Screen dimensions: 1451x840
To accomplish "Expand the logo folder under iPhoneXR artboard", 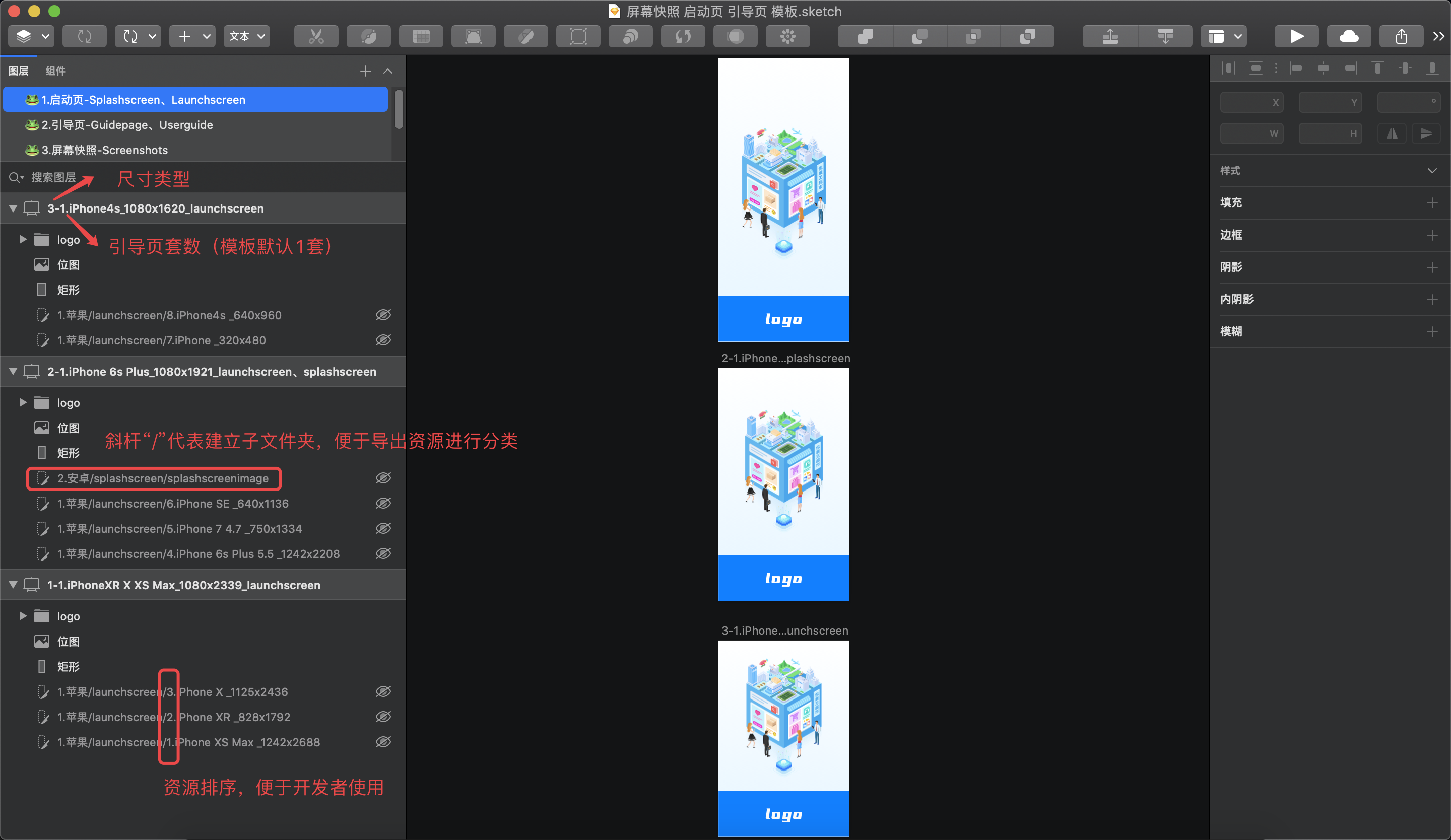I will [23, 615].
